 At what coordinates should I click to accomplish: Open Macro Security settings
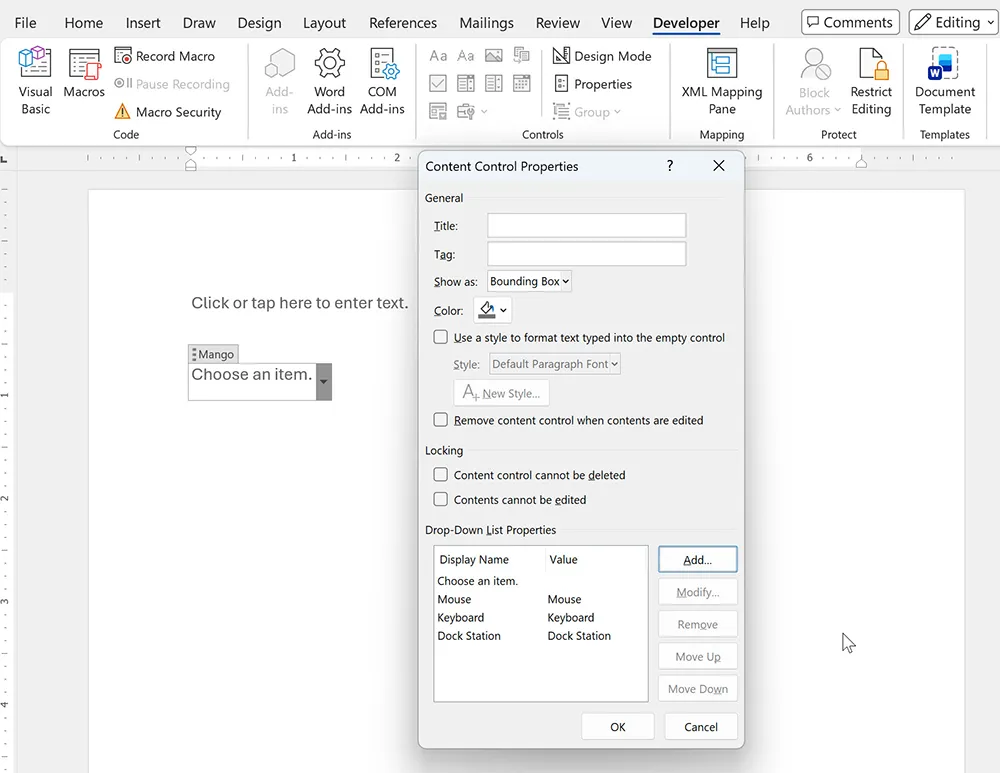pos(172,112)
